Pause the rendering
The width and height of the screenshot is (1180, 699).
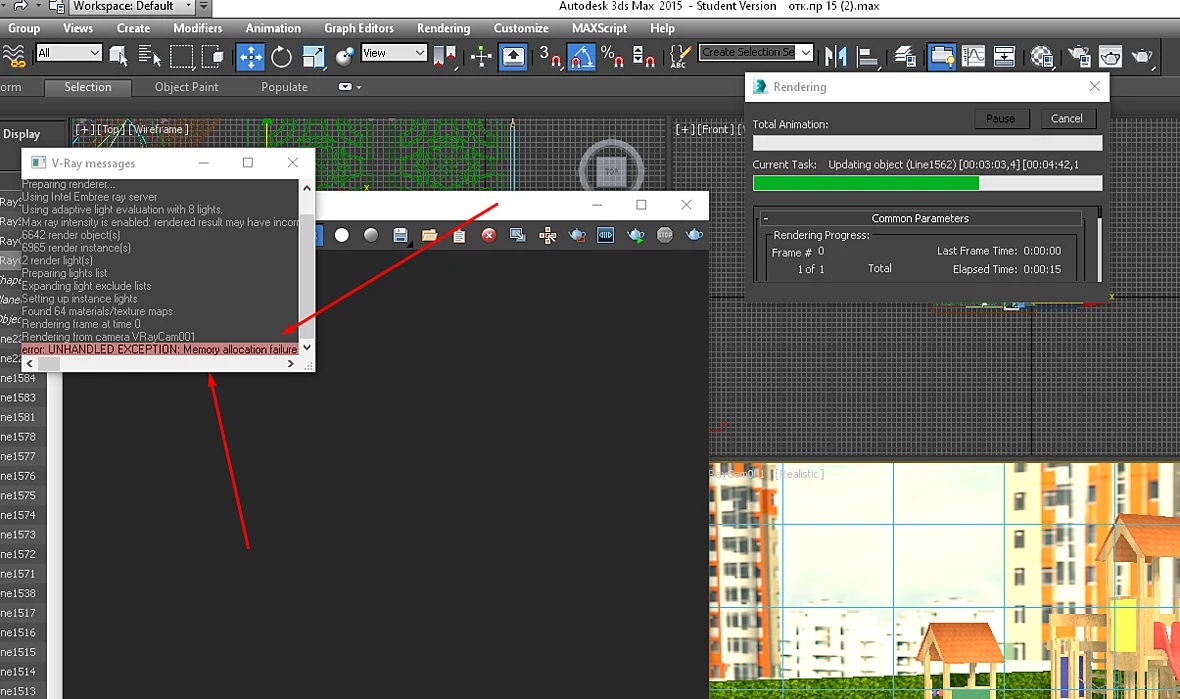(1001, 119)
